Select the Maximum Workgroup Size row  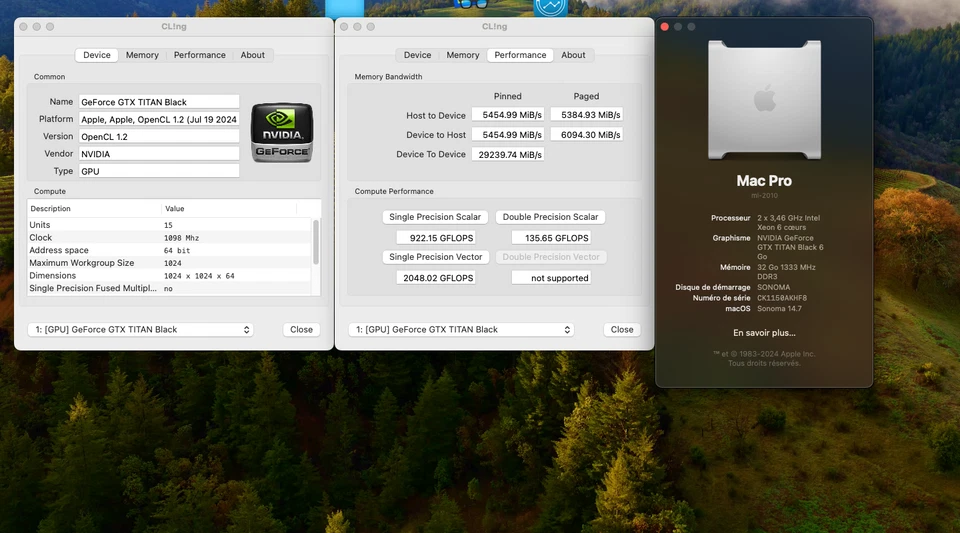[170, 263]
